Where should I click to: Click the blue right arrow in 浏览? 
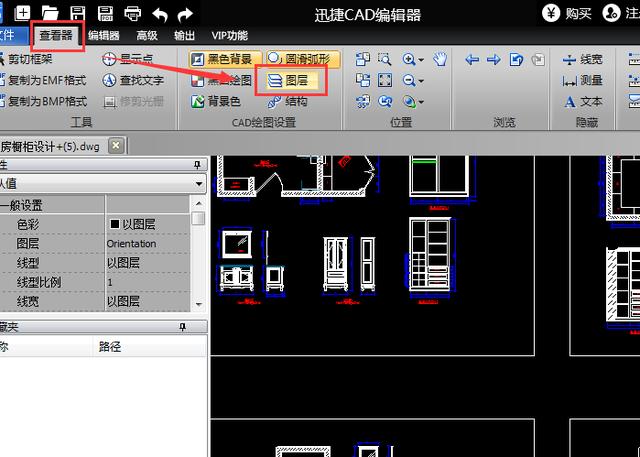(493, 60)
